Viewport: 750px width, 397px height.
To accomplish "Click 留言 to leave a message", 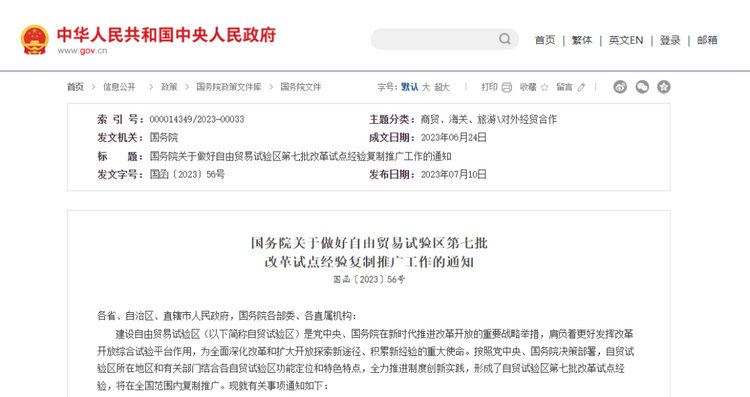I will pos(564,87).
